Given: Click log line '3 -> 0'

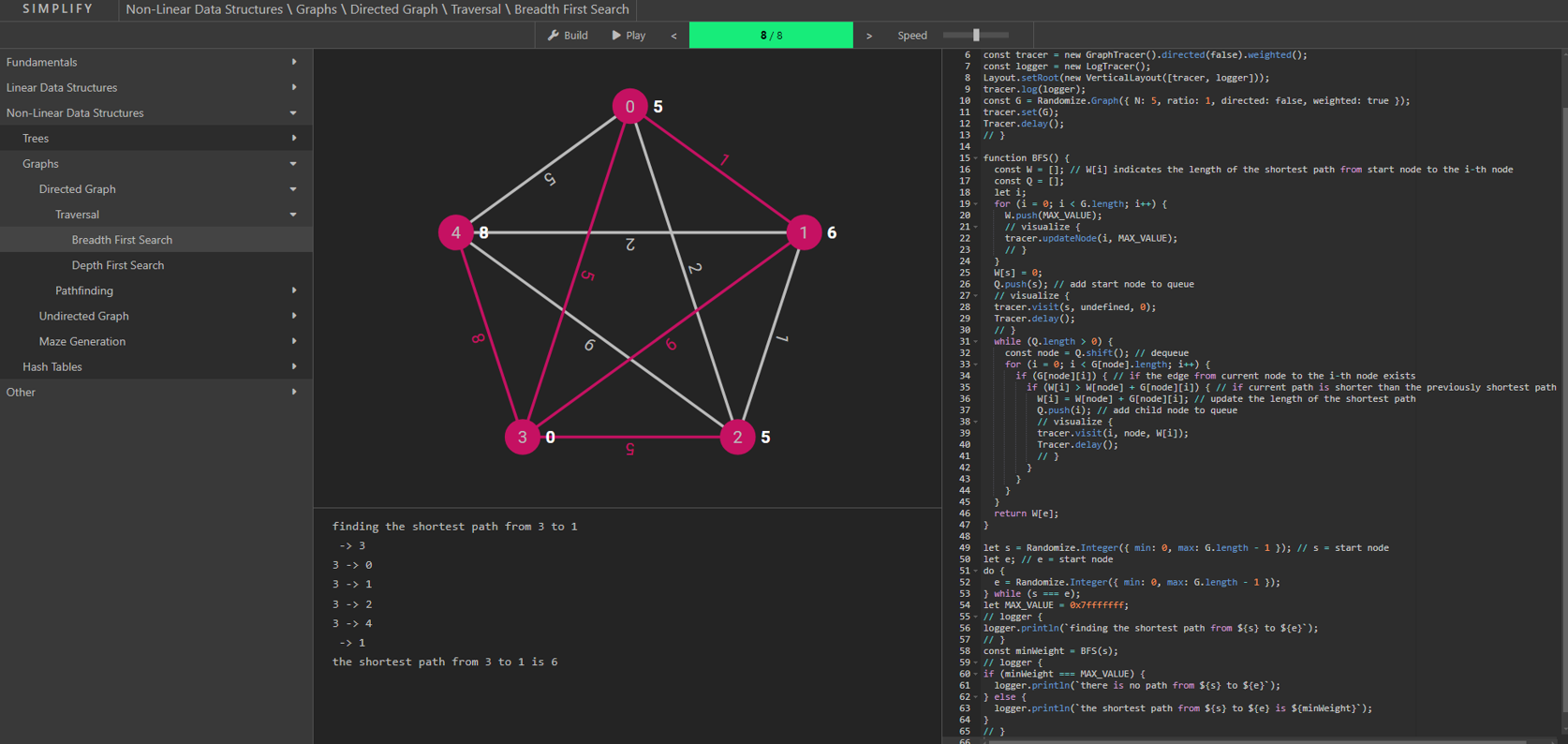Looking at the screenshot, I should click(x=352, y=565).
